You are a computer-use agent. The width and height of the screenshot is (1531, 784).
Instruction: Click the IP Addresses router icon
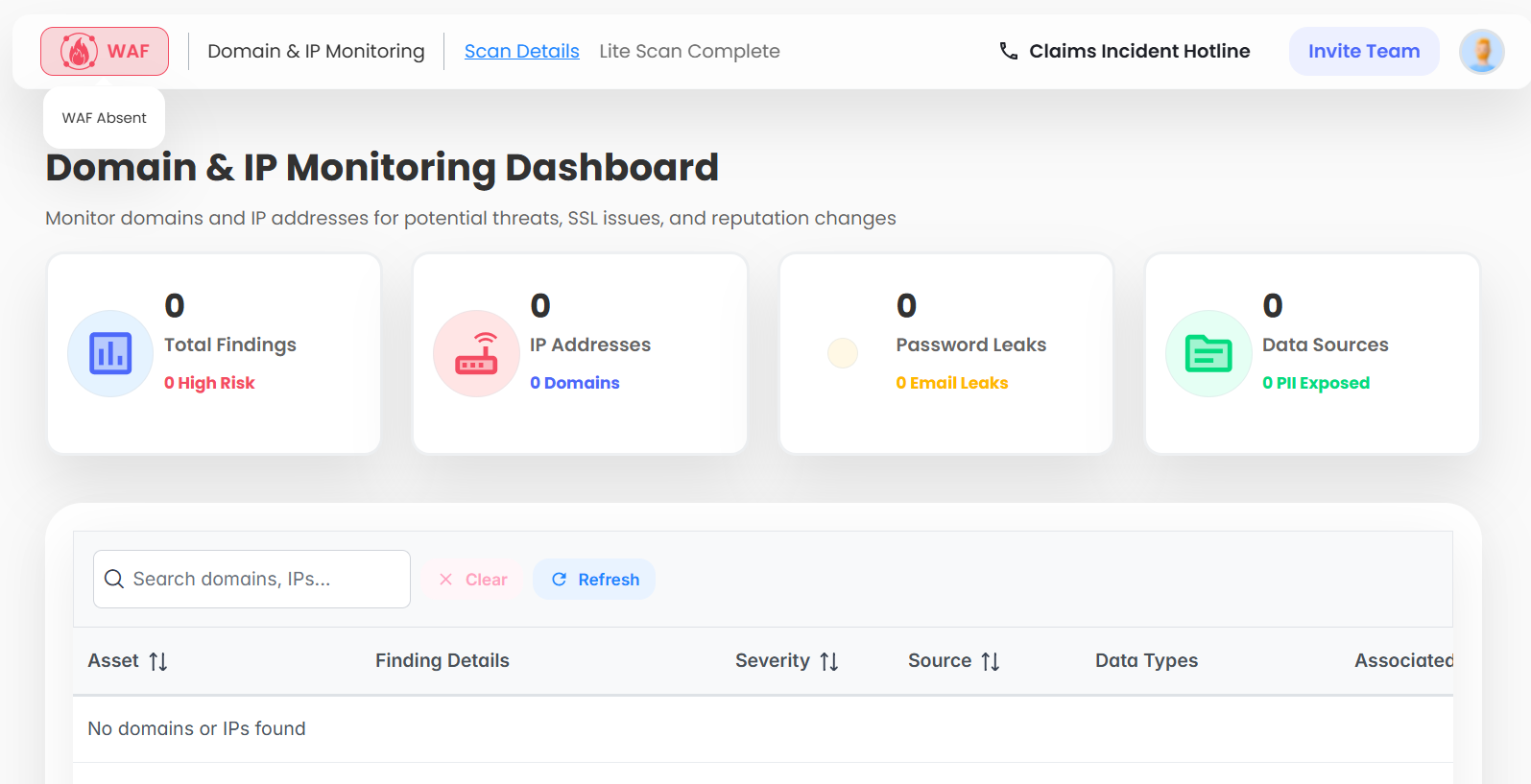(x=476, y=353)
